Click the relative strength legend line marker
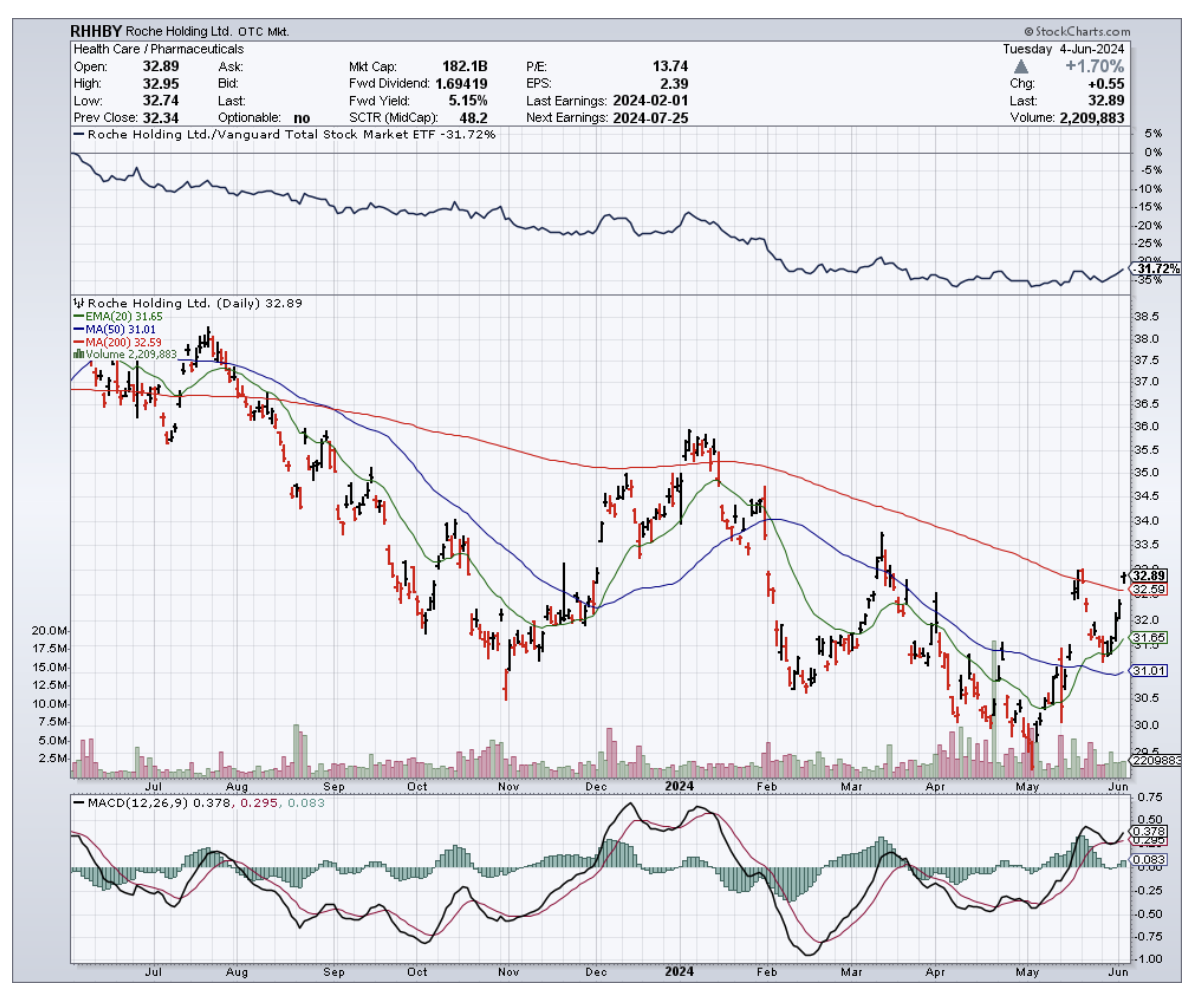This screenshot has width=1194, height=990. tap(80, 134)
